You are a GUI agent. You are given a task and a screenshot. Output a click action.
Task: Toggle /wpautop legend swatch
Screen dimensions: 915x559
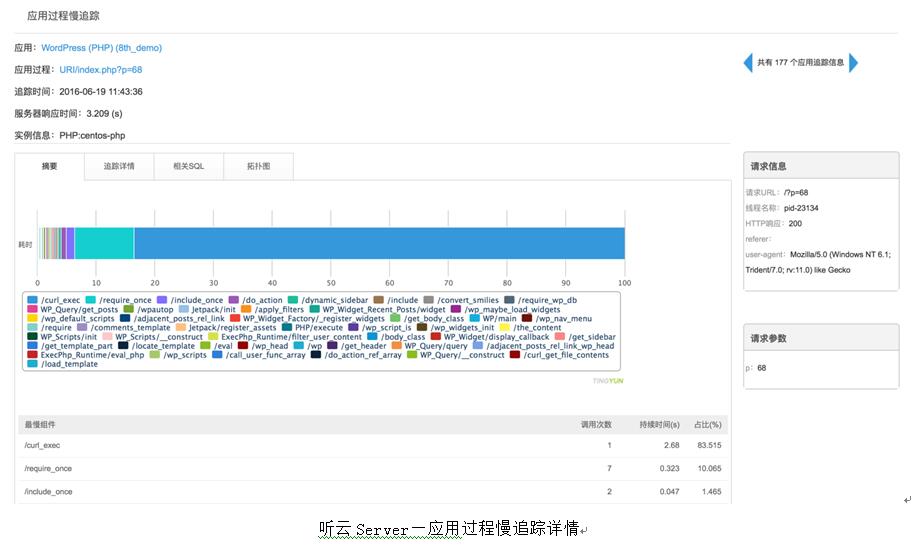pyautogui.click(x=128, y=309)
